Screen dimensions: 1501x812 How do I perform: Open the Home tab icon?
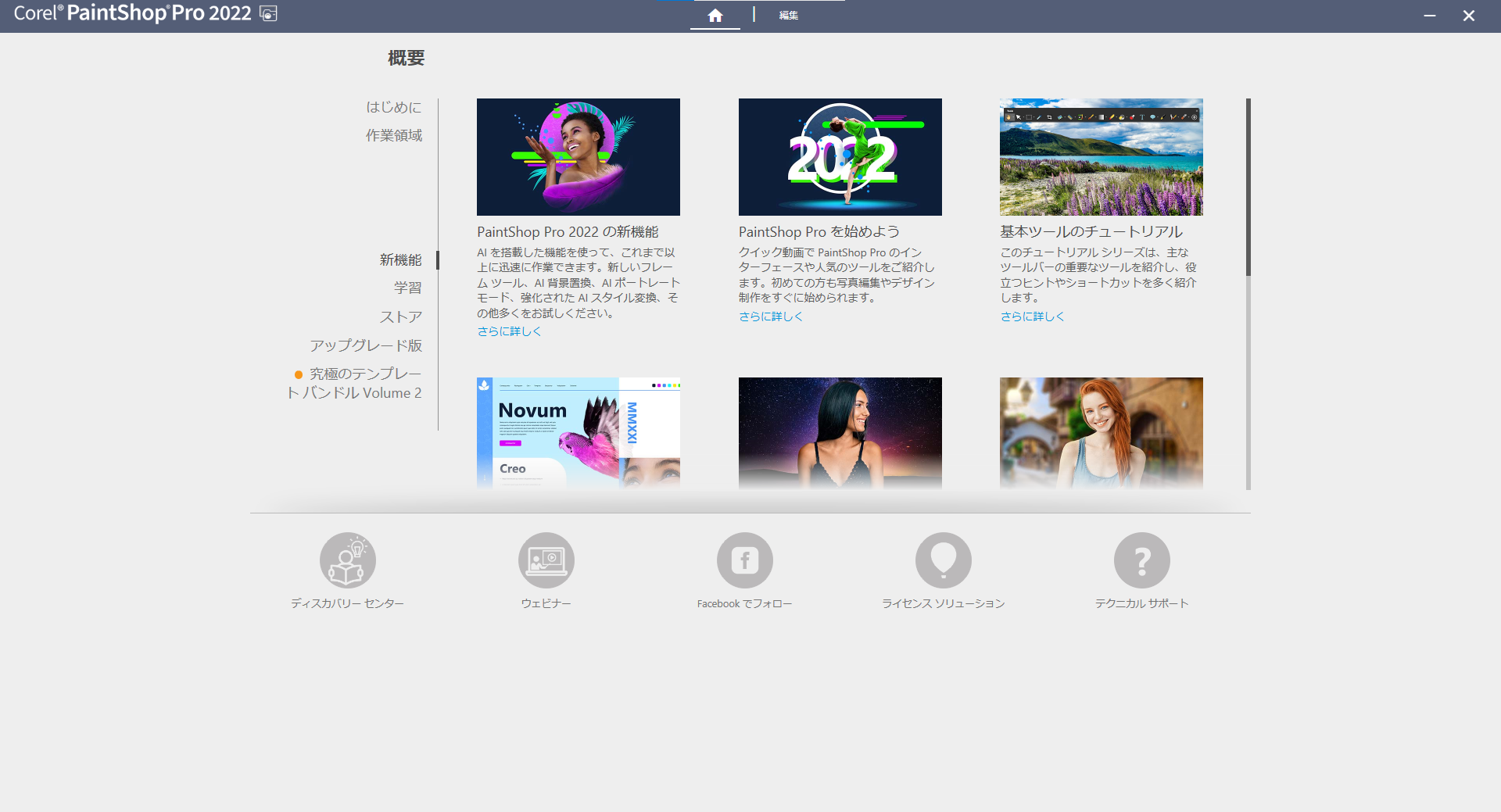click(x=715, y=16)
